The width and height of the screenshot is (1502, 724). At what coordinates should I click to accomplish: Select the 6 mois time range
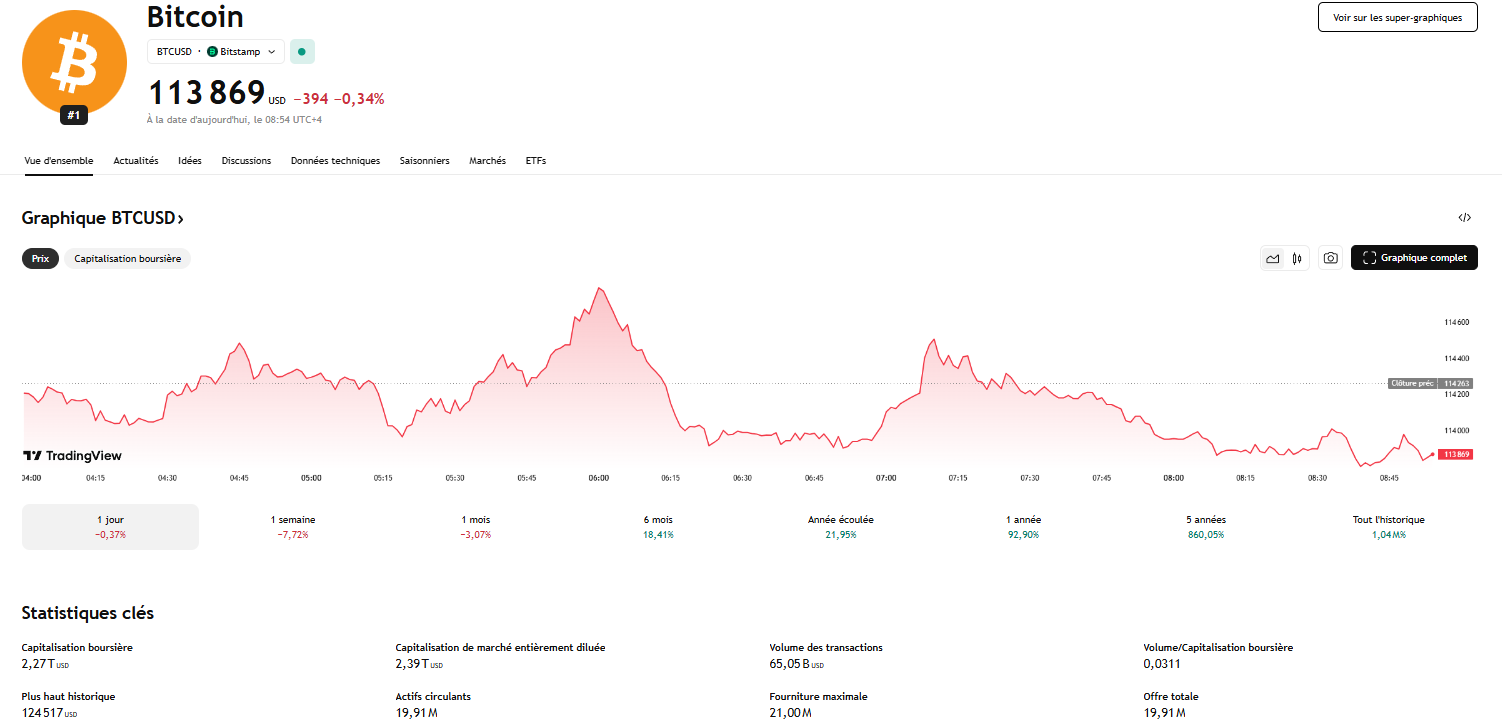click(x=658, y=527)
